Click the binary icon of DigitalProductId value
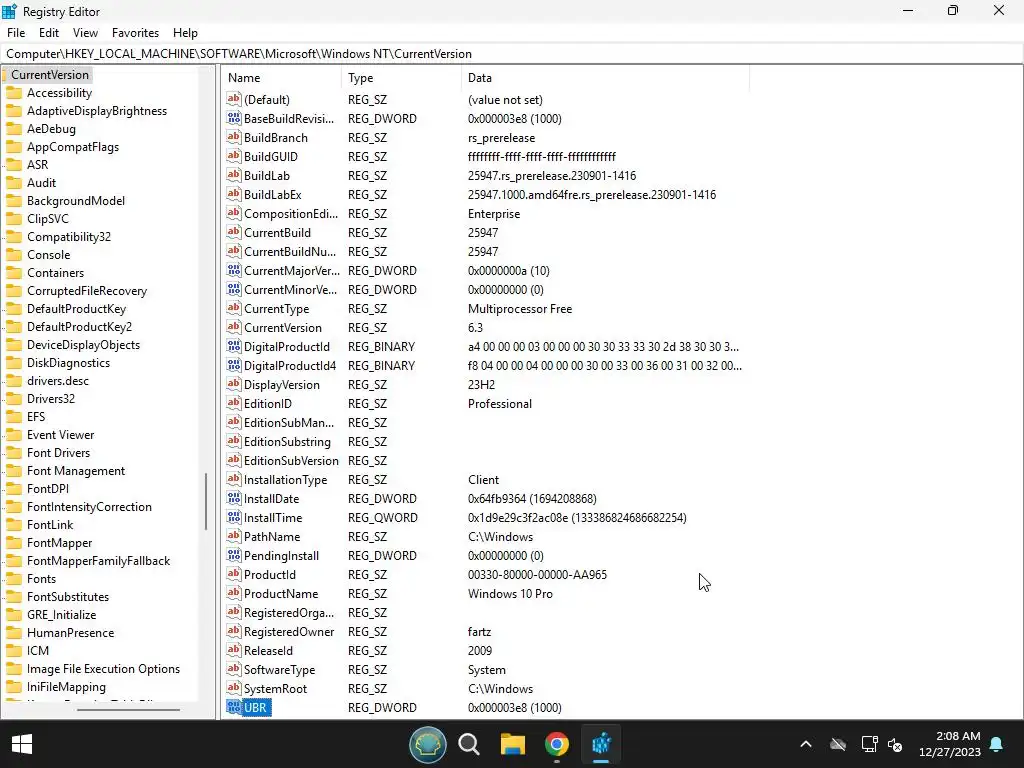Screen dimensions: 1024x768 click(x=234, y=347)
